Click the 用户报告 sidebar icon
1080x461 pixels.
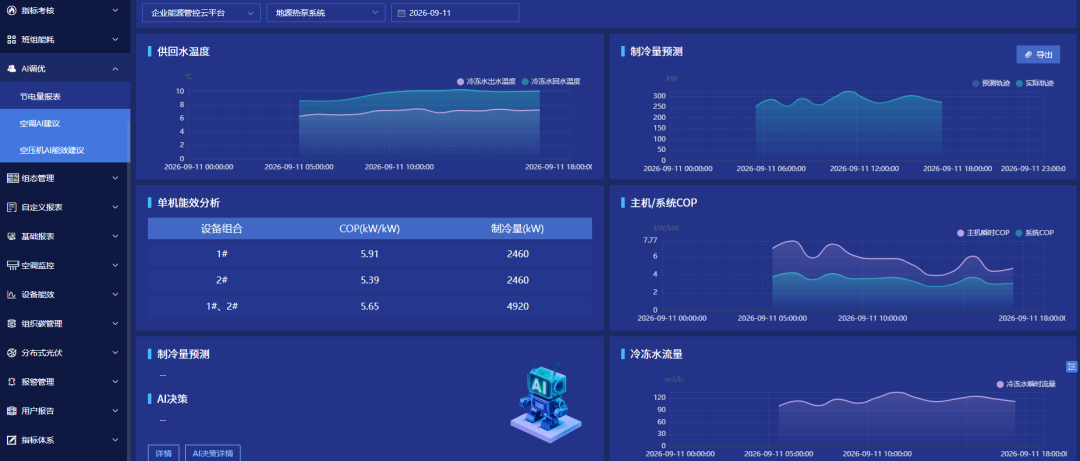pos(12,411)
